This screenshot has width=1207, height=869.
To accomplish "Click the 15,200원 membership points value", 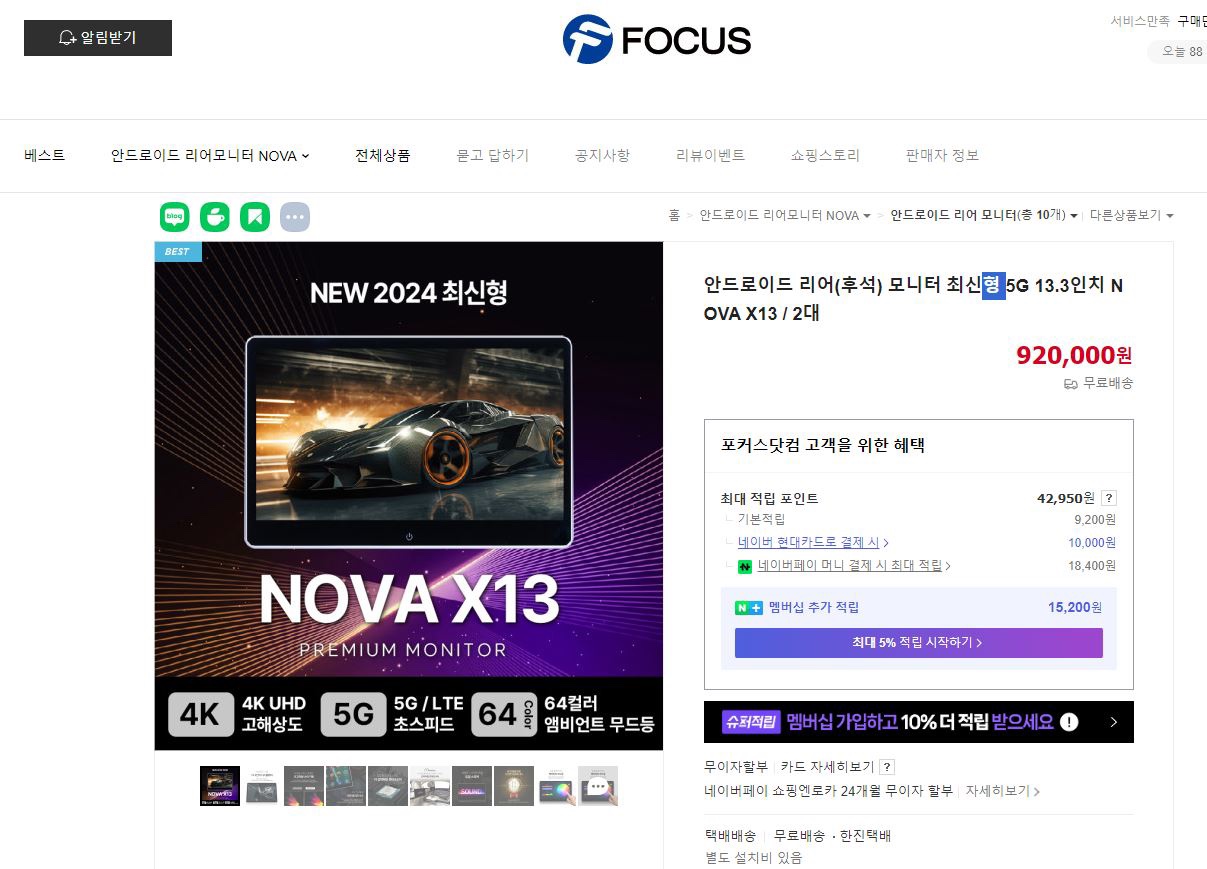I will [x=1075, y=607].
